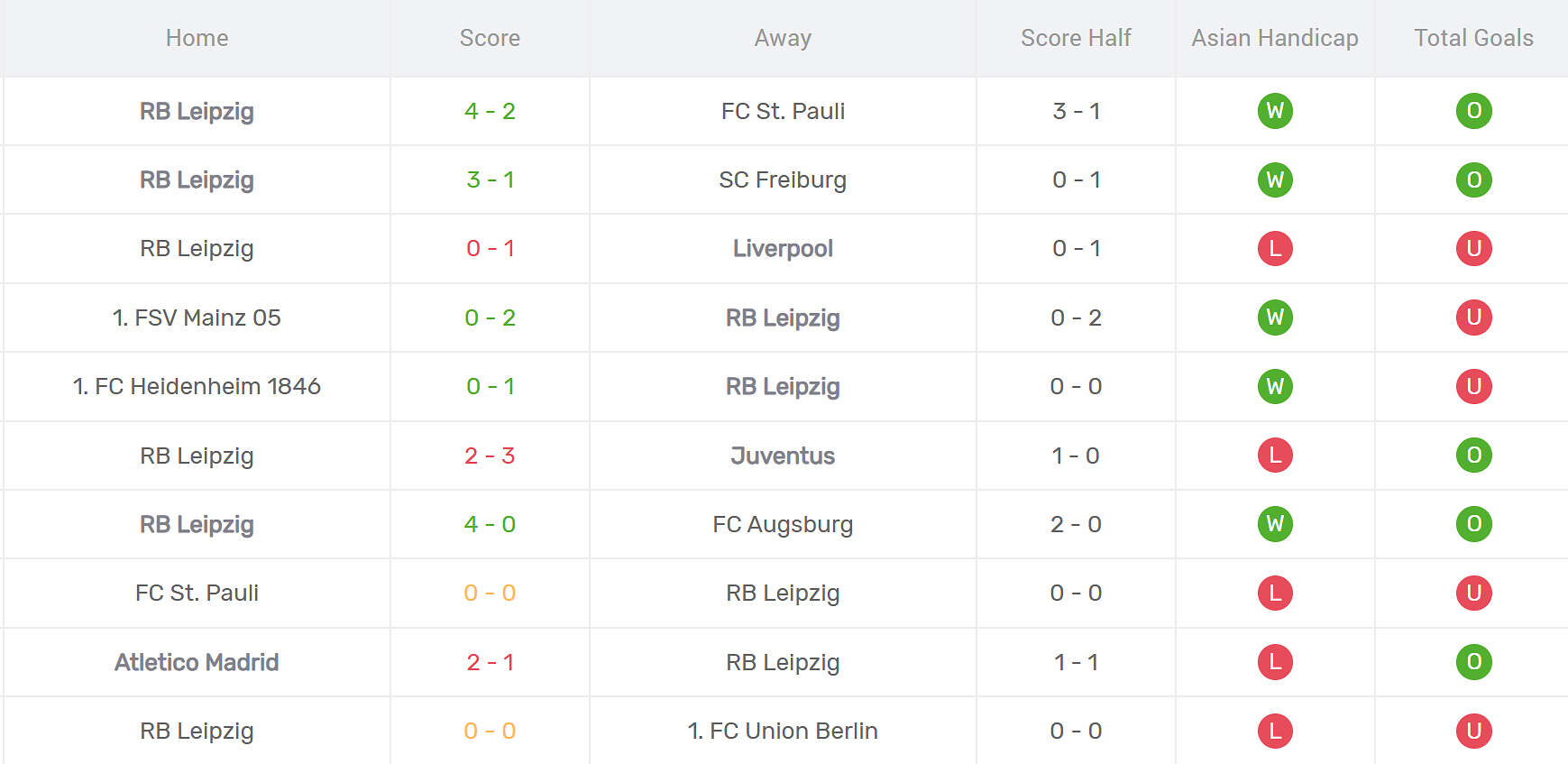Select the Total Goals column header
Screen dimensions: 1568x764
[1473, 38]
